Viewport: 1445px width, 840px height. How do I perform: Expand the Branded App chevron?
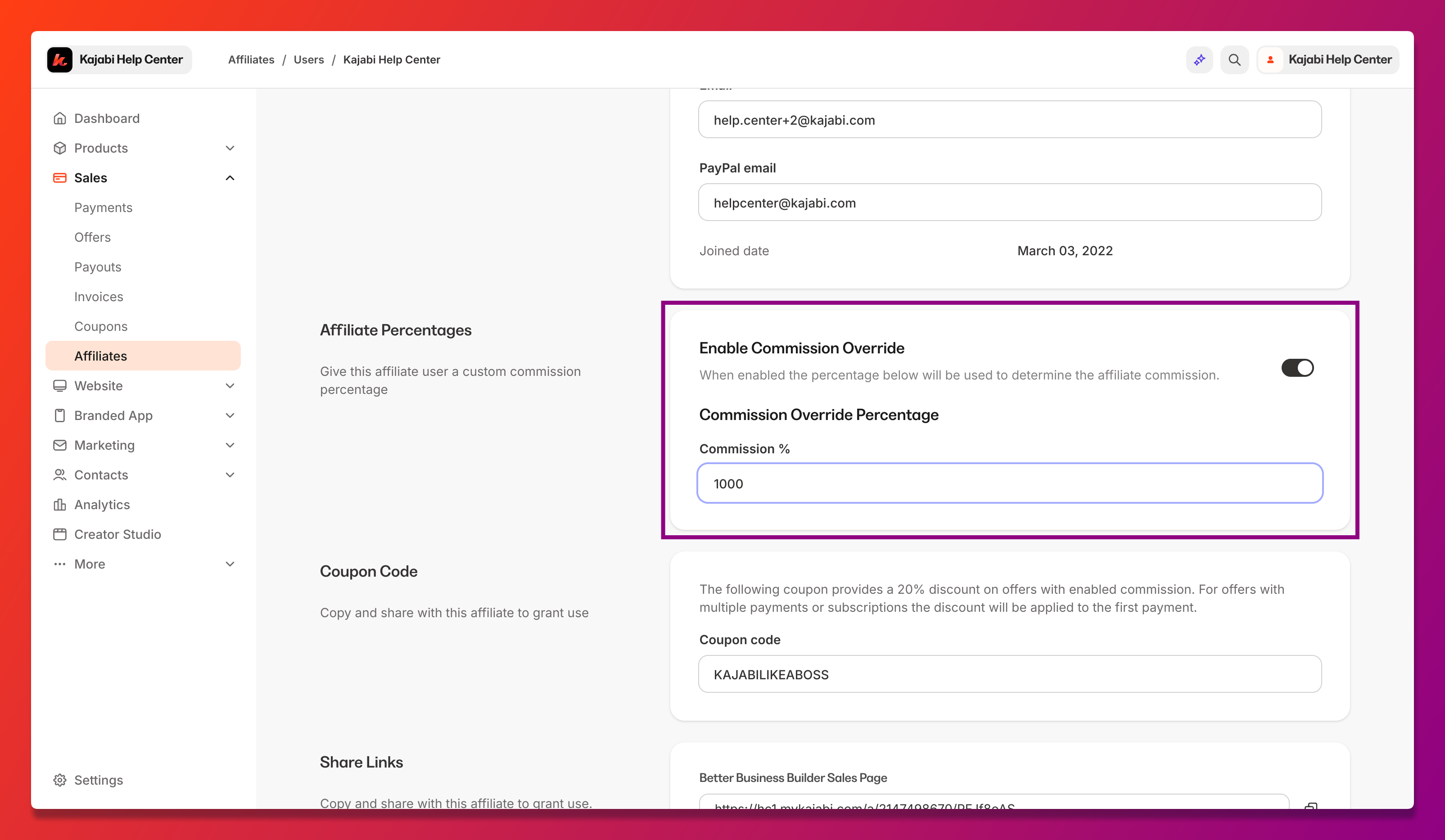[230, 415]
